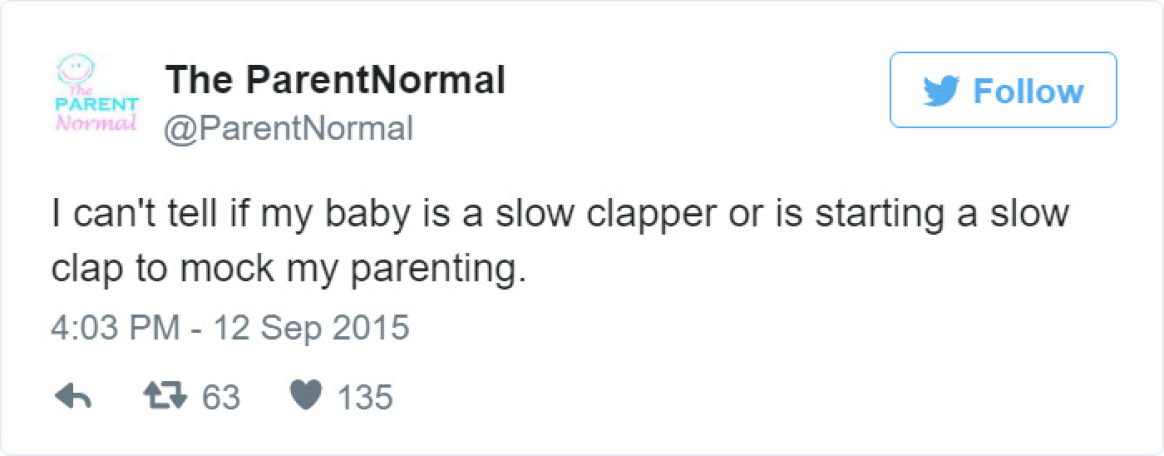1164x456 pixels.
Task: Open the 4:03 PM timestamp permalink
Action: click(x=116, y=328)
